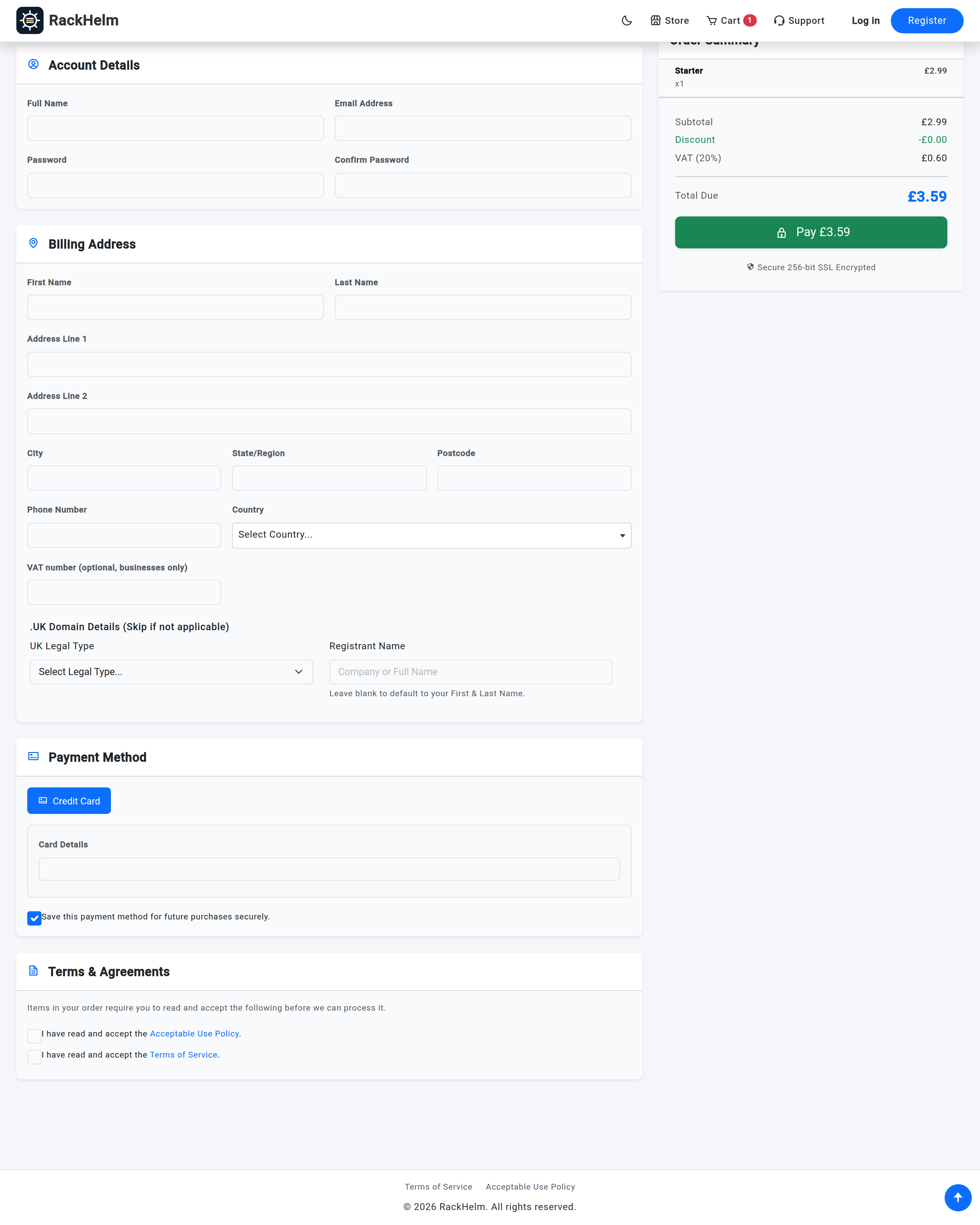980x1225 pixels.
Task: Open the Select Country dropdown
Action: click(431, 535)
